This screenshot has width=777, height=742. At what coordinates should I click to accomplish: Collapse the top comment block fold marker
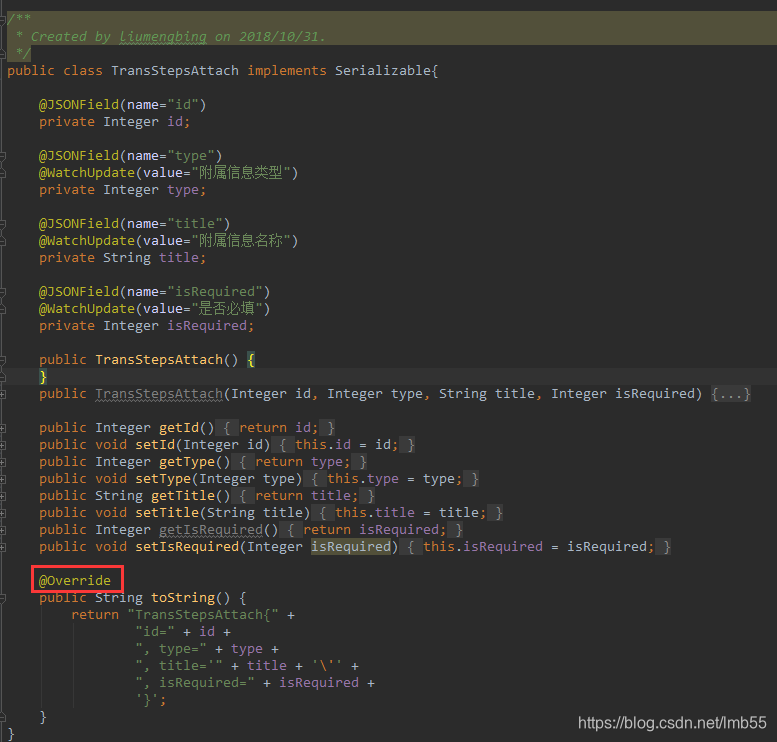tap(2, 20)
